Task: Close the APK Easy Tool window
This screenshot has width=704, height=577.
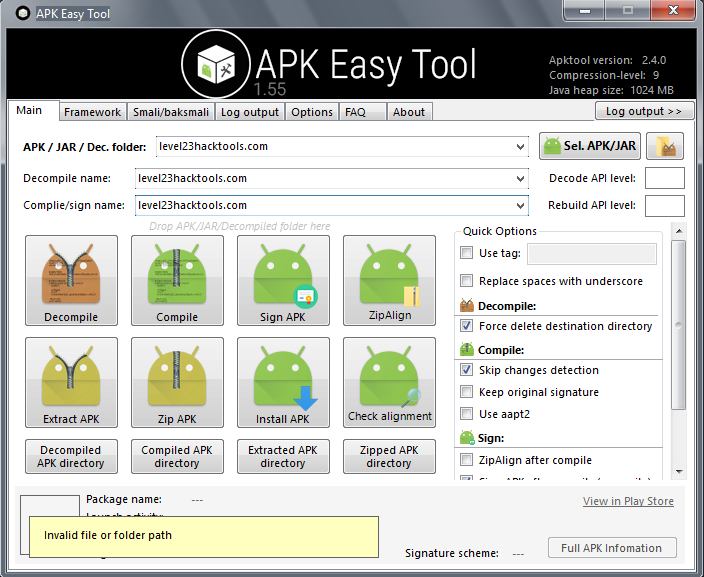Action: pyautogui.click(x=673, y=10)
